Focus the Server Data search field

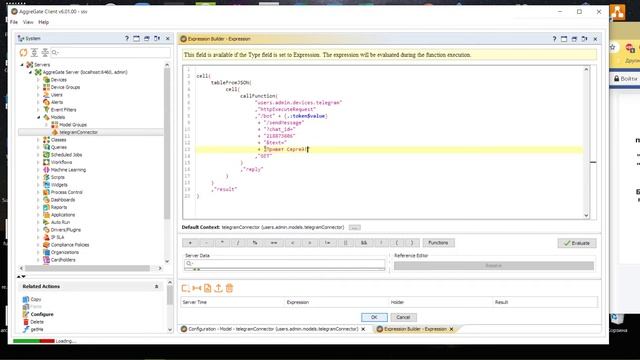(284, 263)
